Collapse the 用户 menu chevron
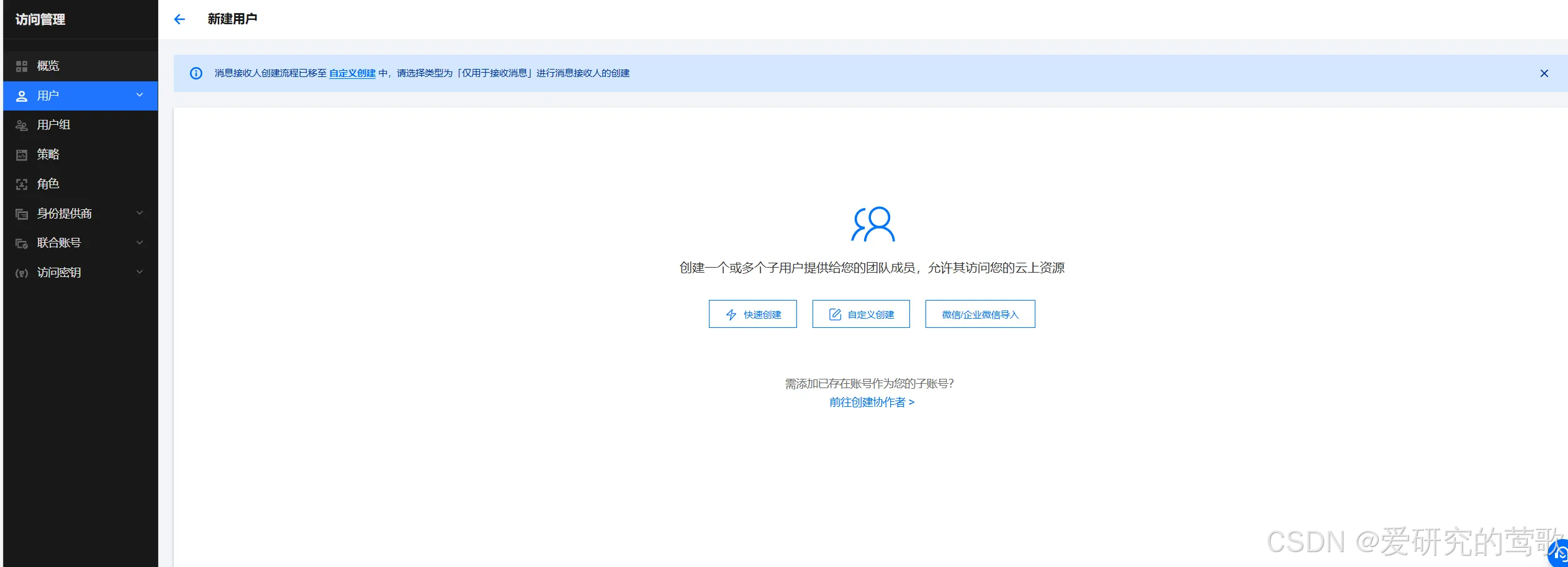 point(140,95)
